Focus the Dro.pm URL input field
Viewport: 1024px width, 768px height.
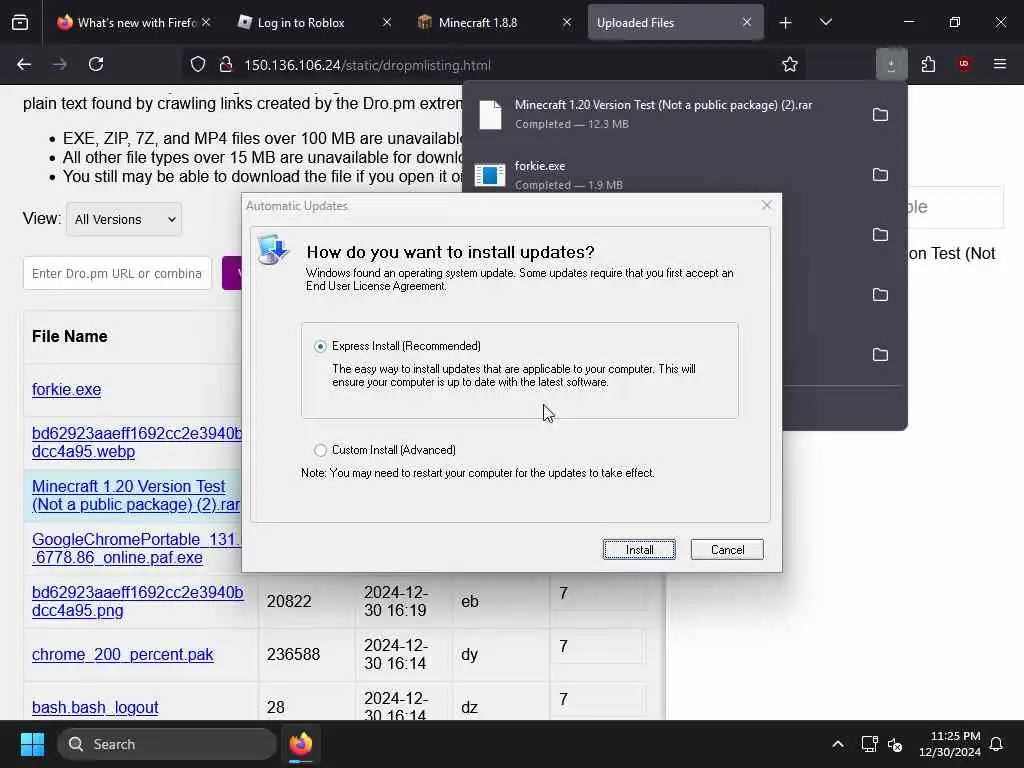pos(118,273)
